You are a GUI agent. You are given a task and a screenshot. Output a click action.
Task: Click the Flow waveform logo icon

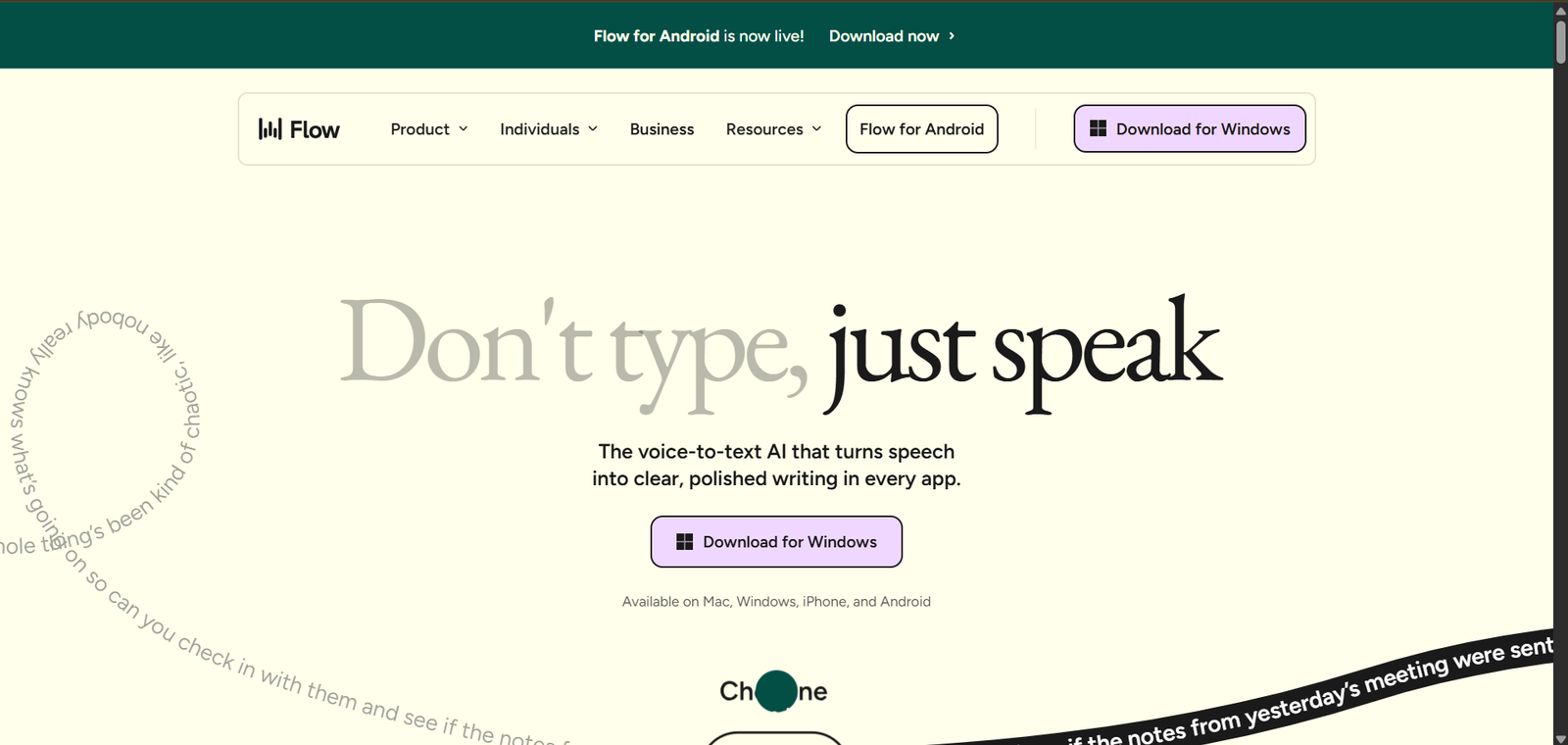pos(269,129)
